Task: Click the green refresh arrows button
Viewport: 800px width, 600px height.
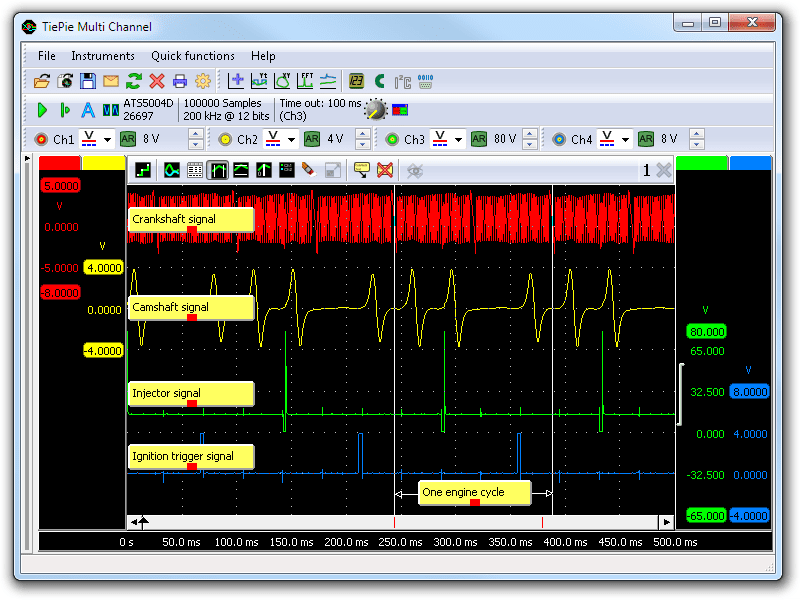Action: click(134, 81)
